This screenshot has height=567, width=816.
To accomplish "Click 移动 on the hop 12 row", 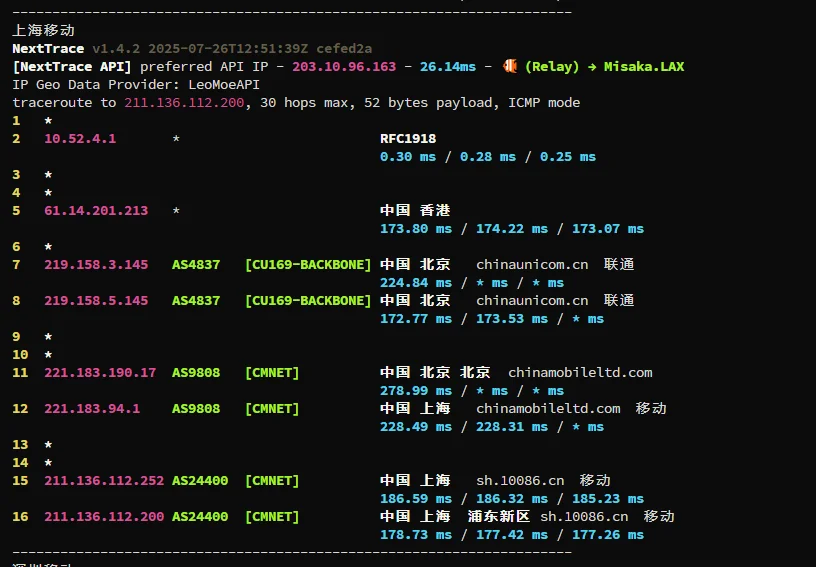I will (651, 408).
